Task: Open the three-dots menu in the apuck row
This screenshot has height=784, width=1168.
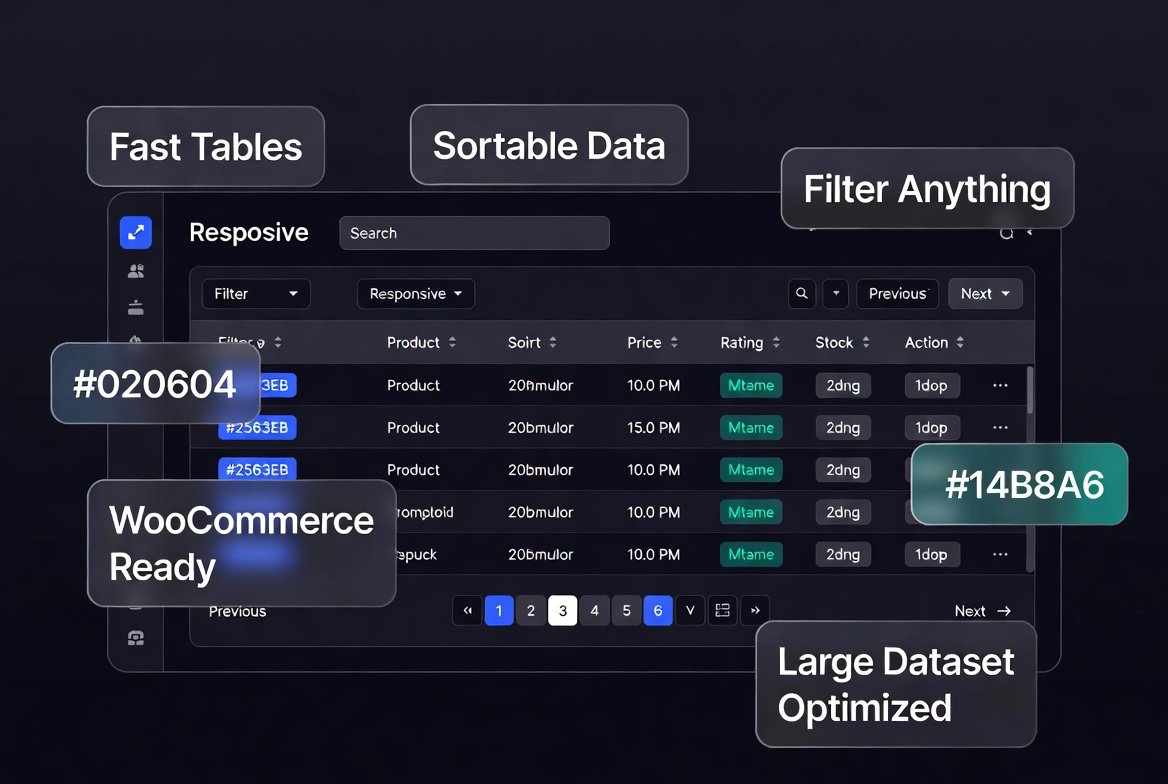Action: tap(1000, 554)
